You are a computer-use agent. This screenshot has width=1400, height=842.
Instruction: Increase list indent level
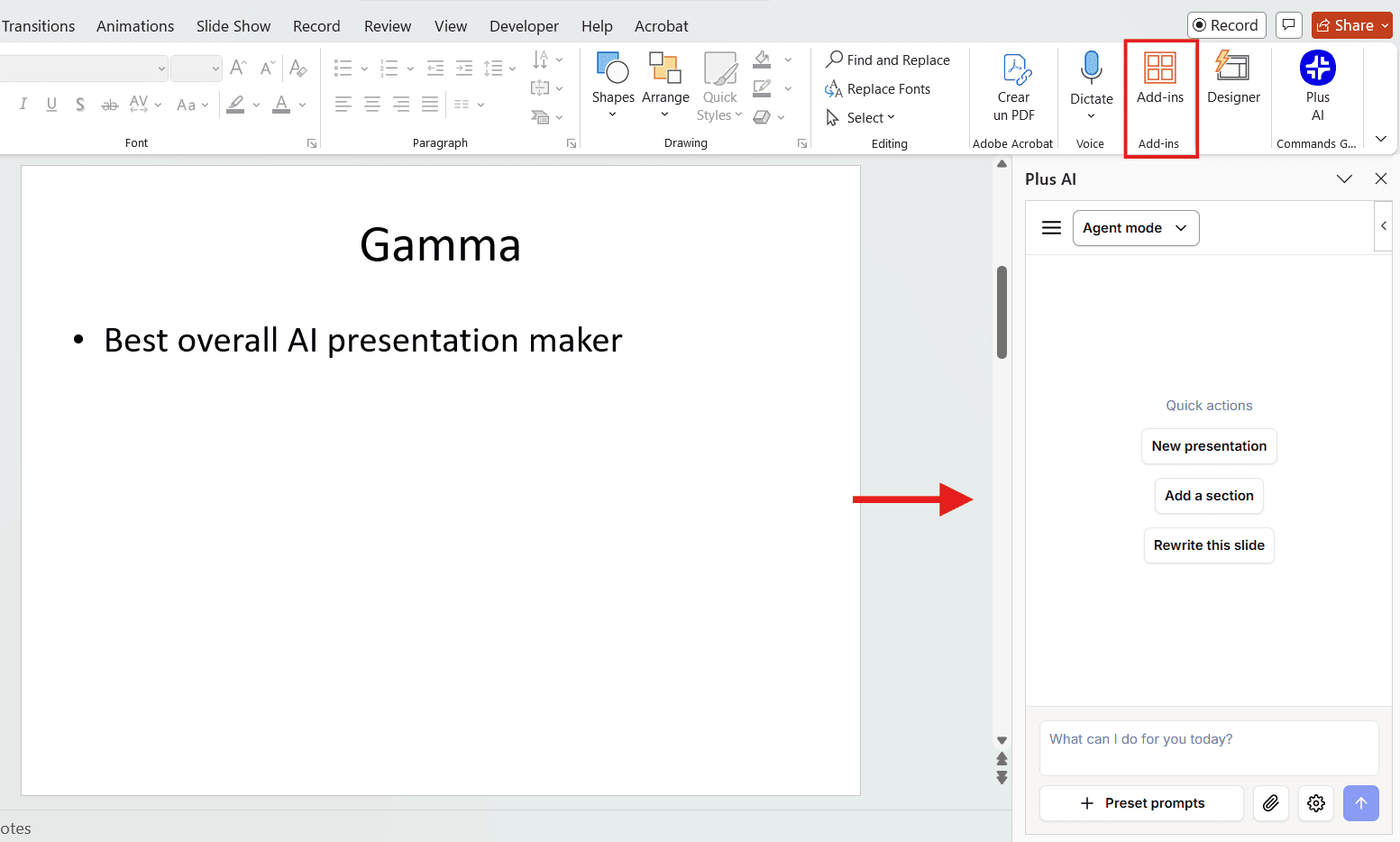coord(464,68)
